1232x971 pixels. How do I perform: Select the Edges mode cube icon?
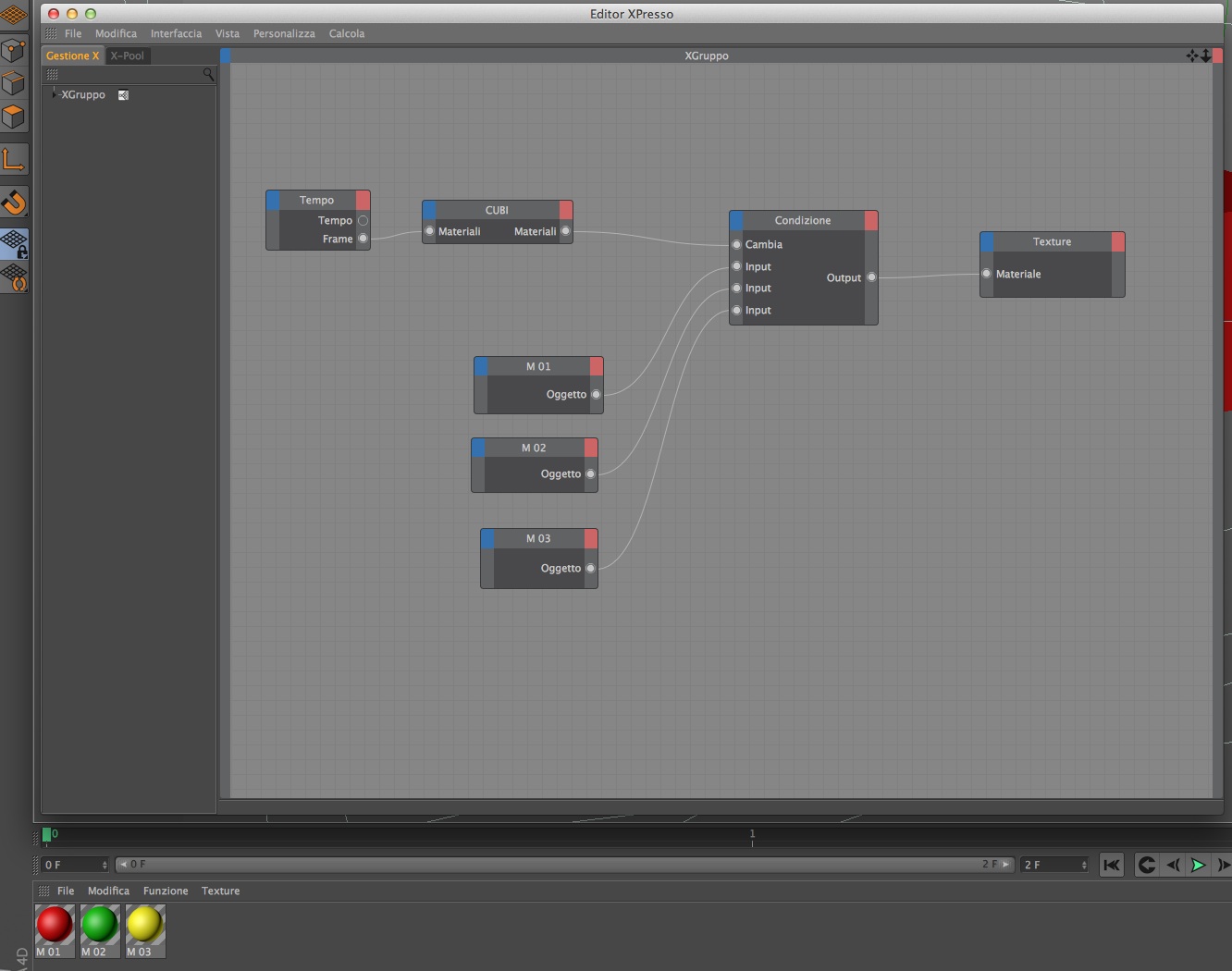pos(13,83)
